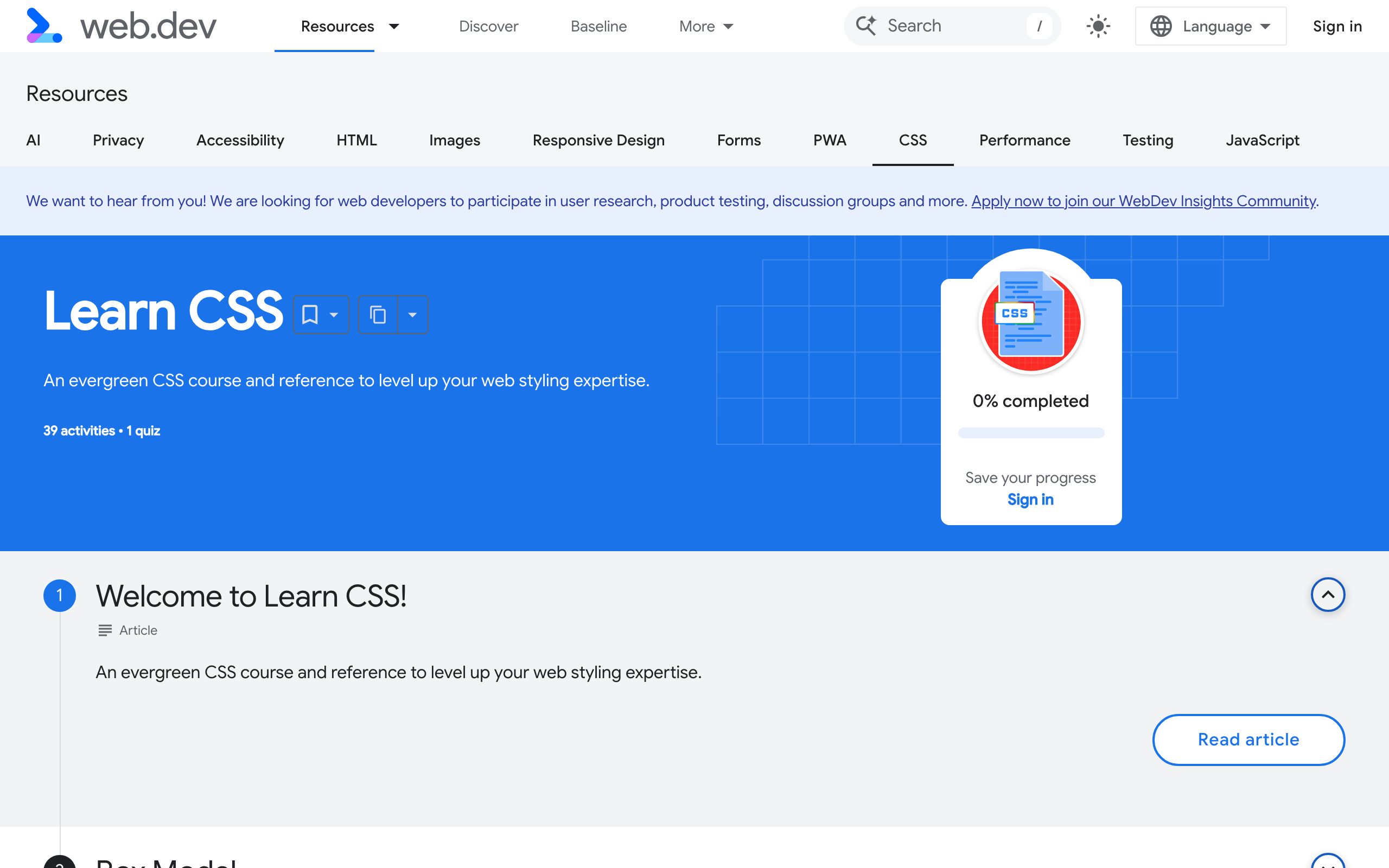Click the '0% completed' label
This screenshot has width=1389, height=868.
point(1031,401)
